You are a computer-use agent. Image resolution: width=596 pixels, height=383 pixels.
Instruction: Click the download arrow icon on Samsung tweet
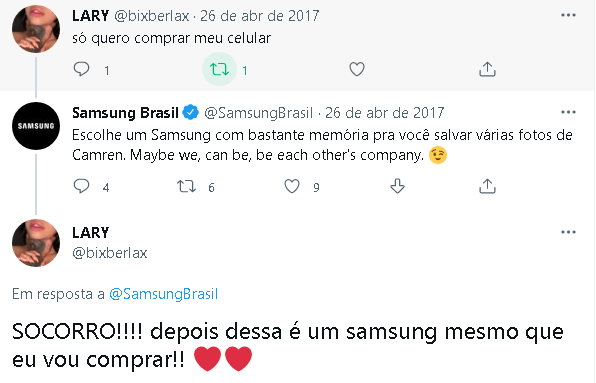[397, 186]
